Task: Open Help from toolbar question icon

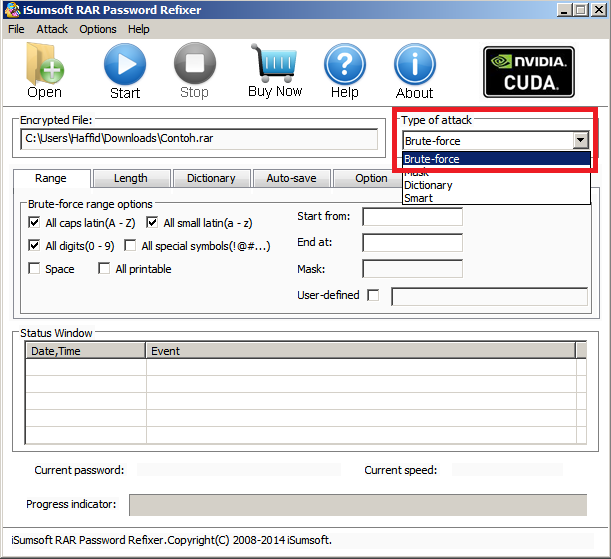Action: click(x=344, y=64)
